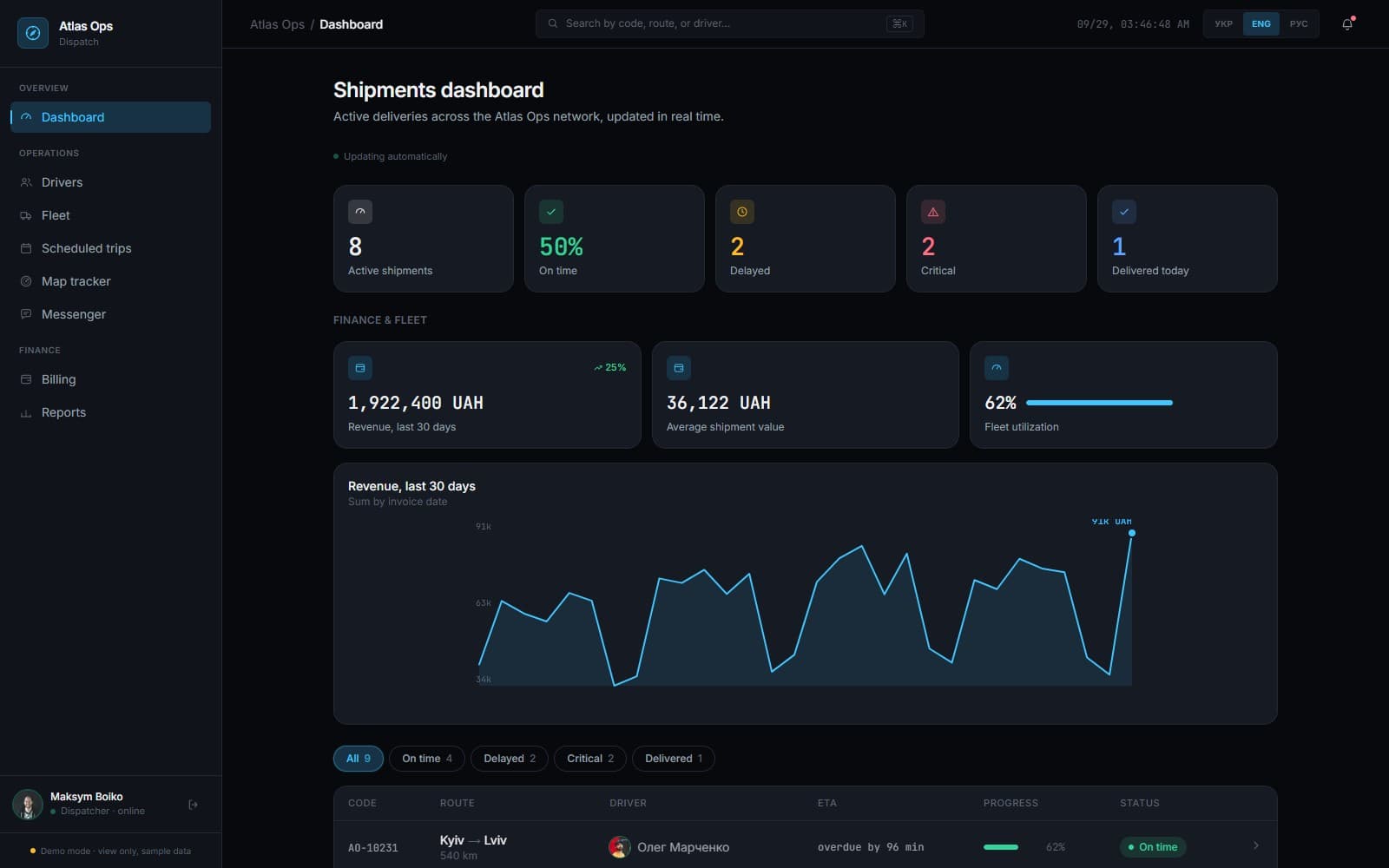Image resolution: width=1389 pixels, height=868 pixels.
Task: Click the 91k UAH peak point on the chart
Action: (x=1131, y=533)
